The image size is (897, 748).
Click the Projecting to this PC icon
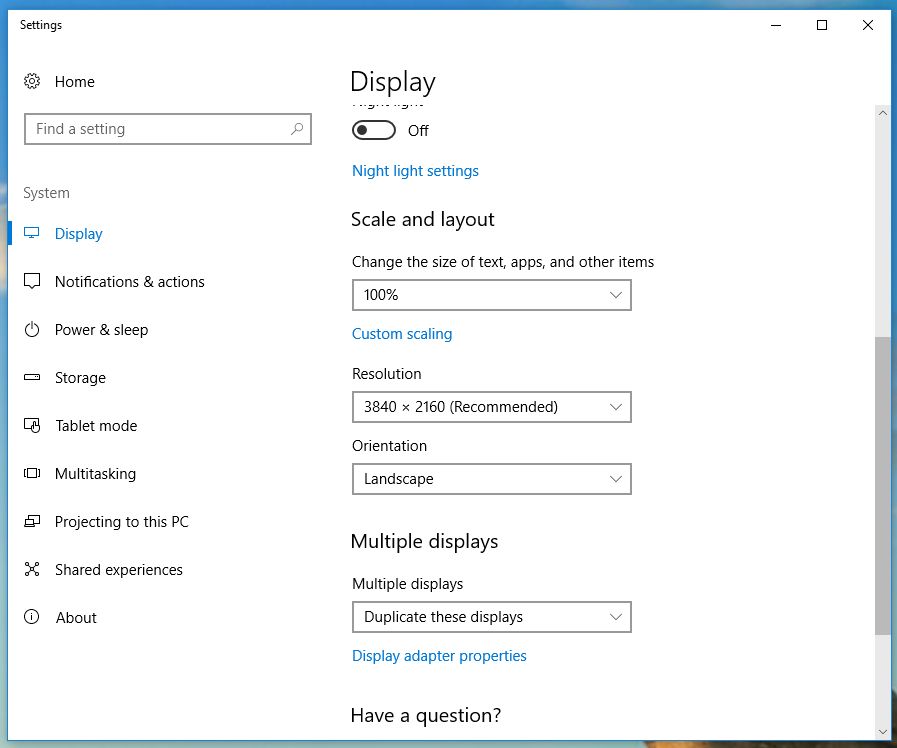[31, 521]
